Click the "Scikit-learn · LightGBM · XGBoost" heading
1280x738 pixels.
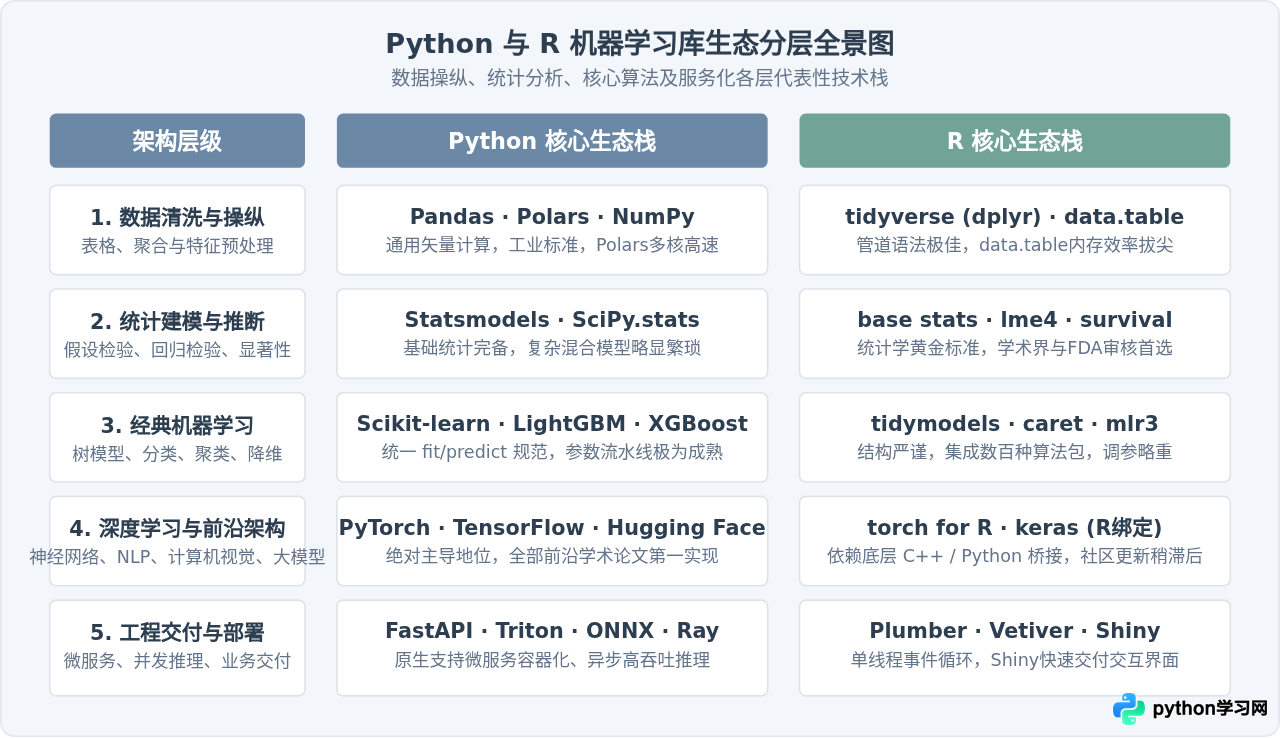552,424
